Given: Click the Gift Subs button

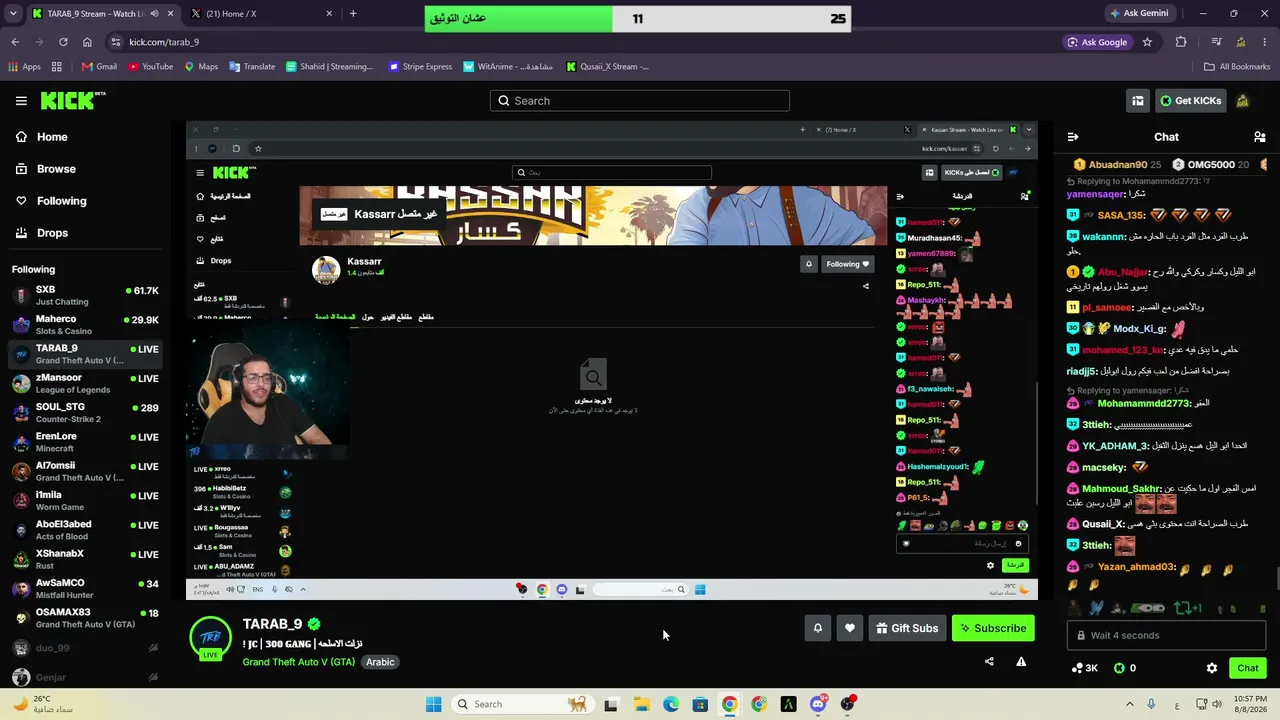Looking at the screenshot, I should 907,628.
